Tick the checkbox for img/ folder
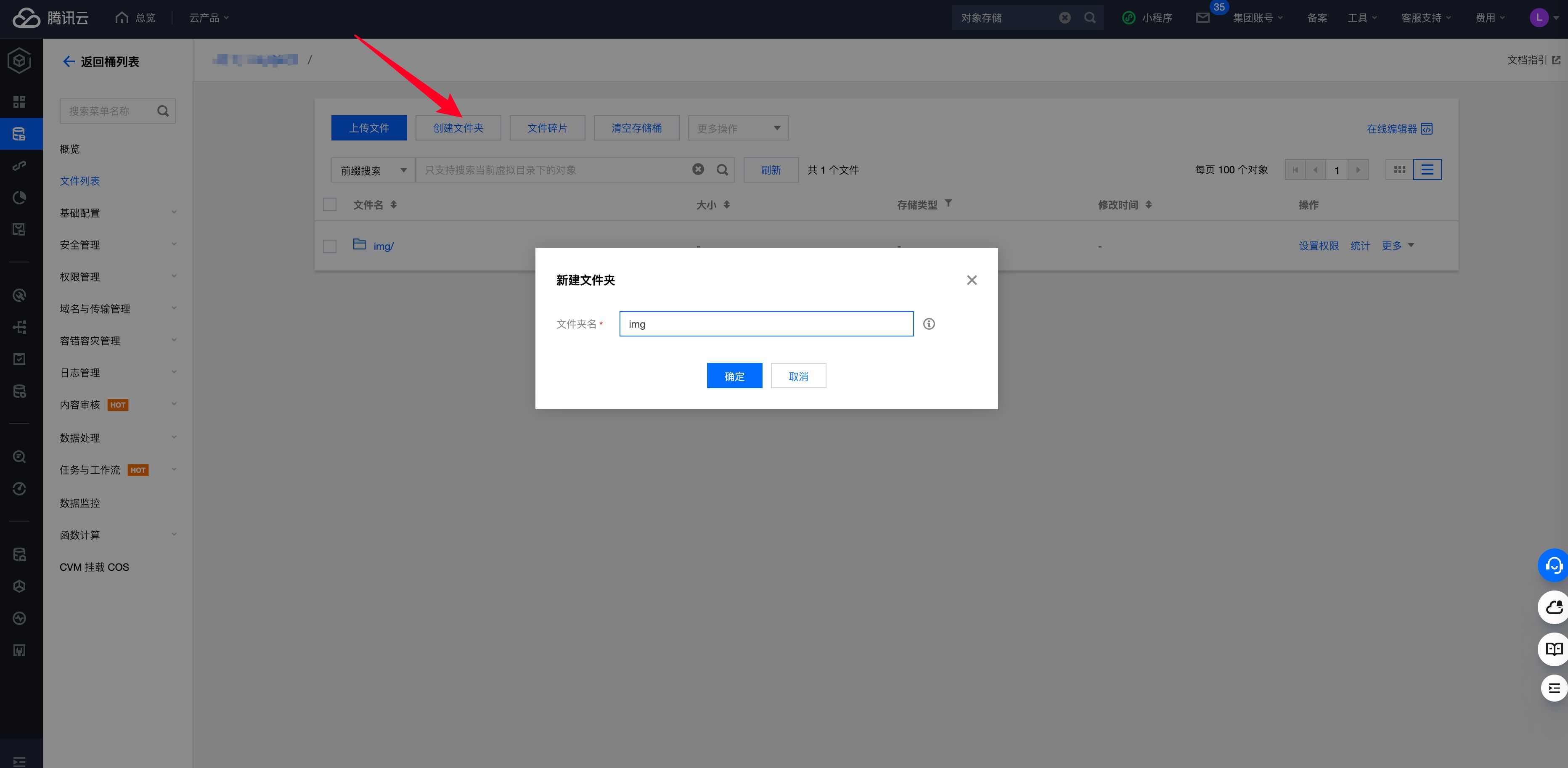 (330, 246)
